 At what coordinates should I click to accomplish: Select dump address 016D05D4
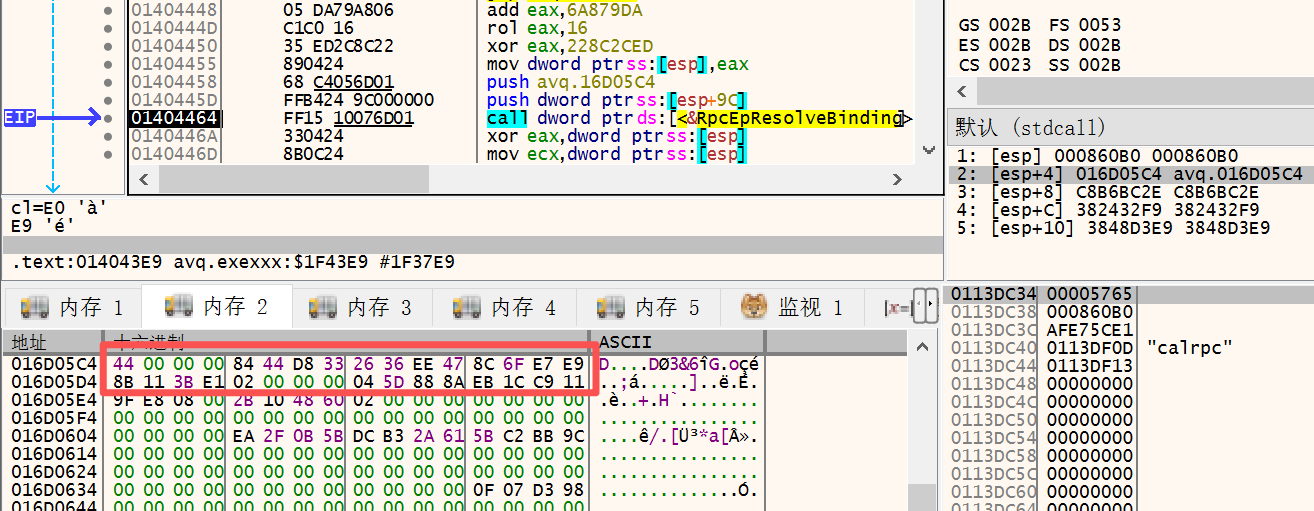[55, 381]
